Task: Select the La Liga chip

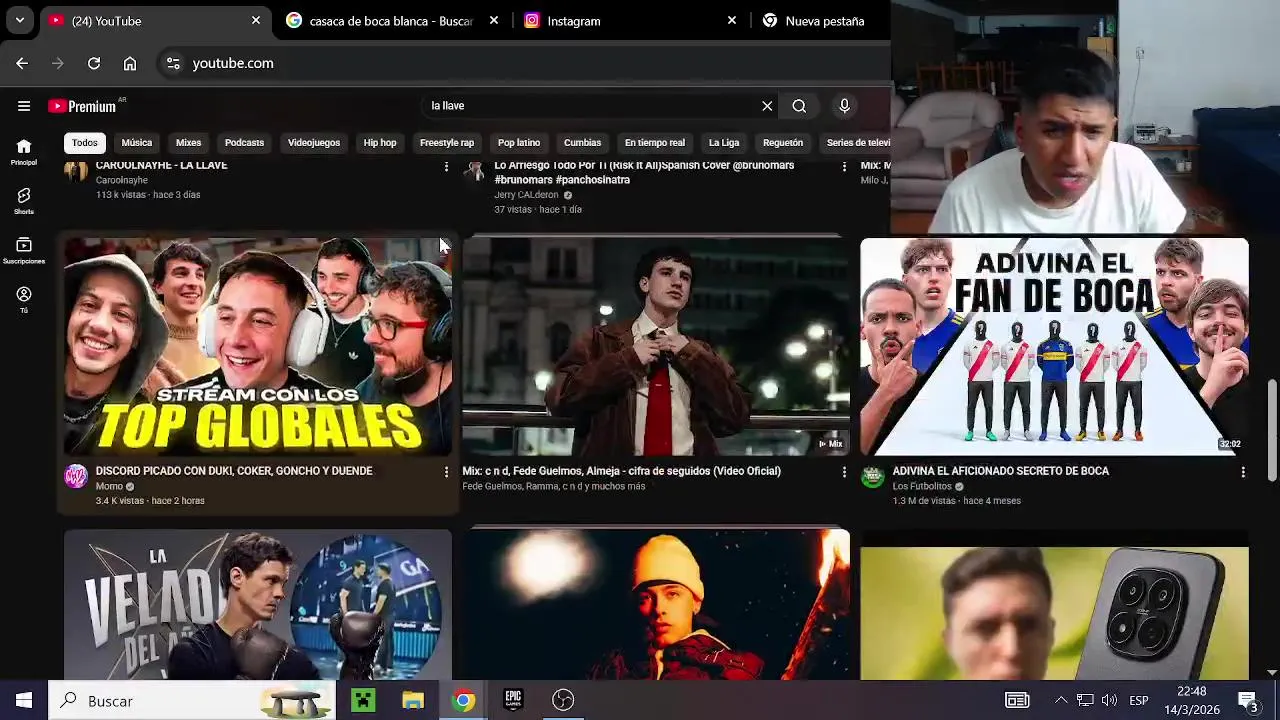Action: pyautogui.click(x=724, y=143)
